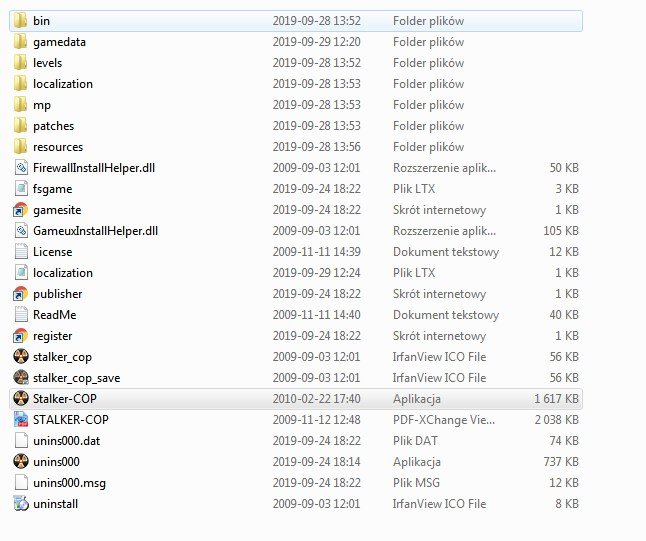
Task: Click the size "50 KB"
Action: point(564,168)
